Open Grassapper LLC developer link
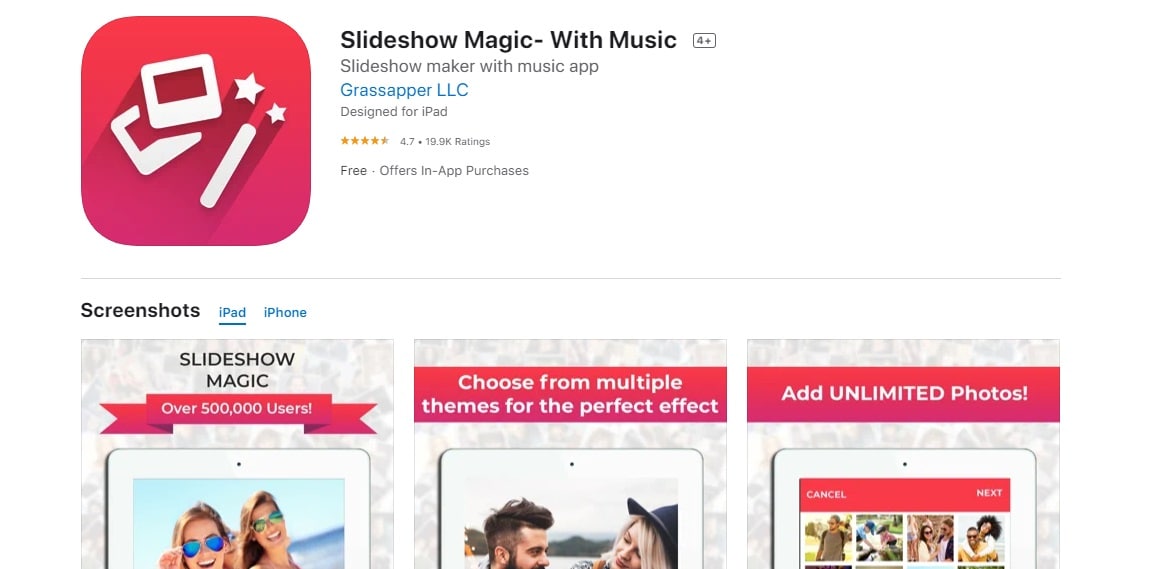This screenshot has width=1165, height=569. click(x=404, y=91)
